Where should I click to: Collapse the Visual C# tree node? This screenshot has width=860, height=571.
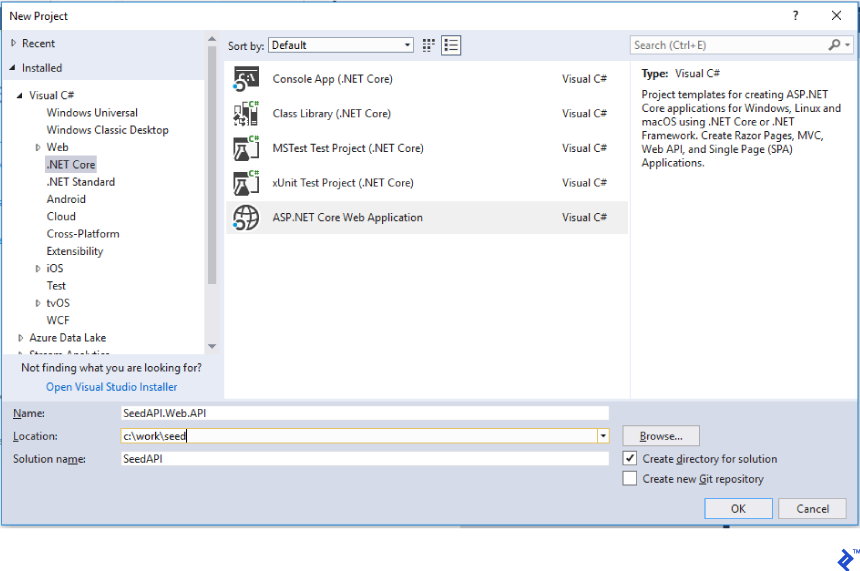(20, 95)
